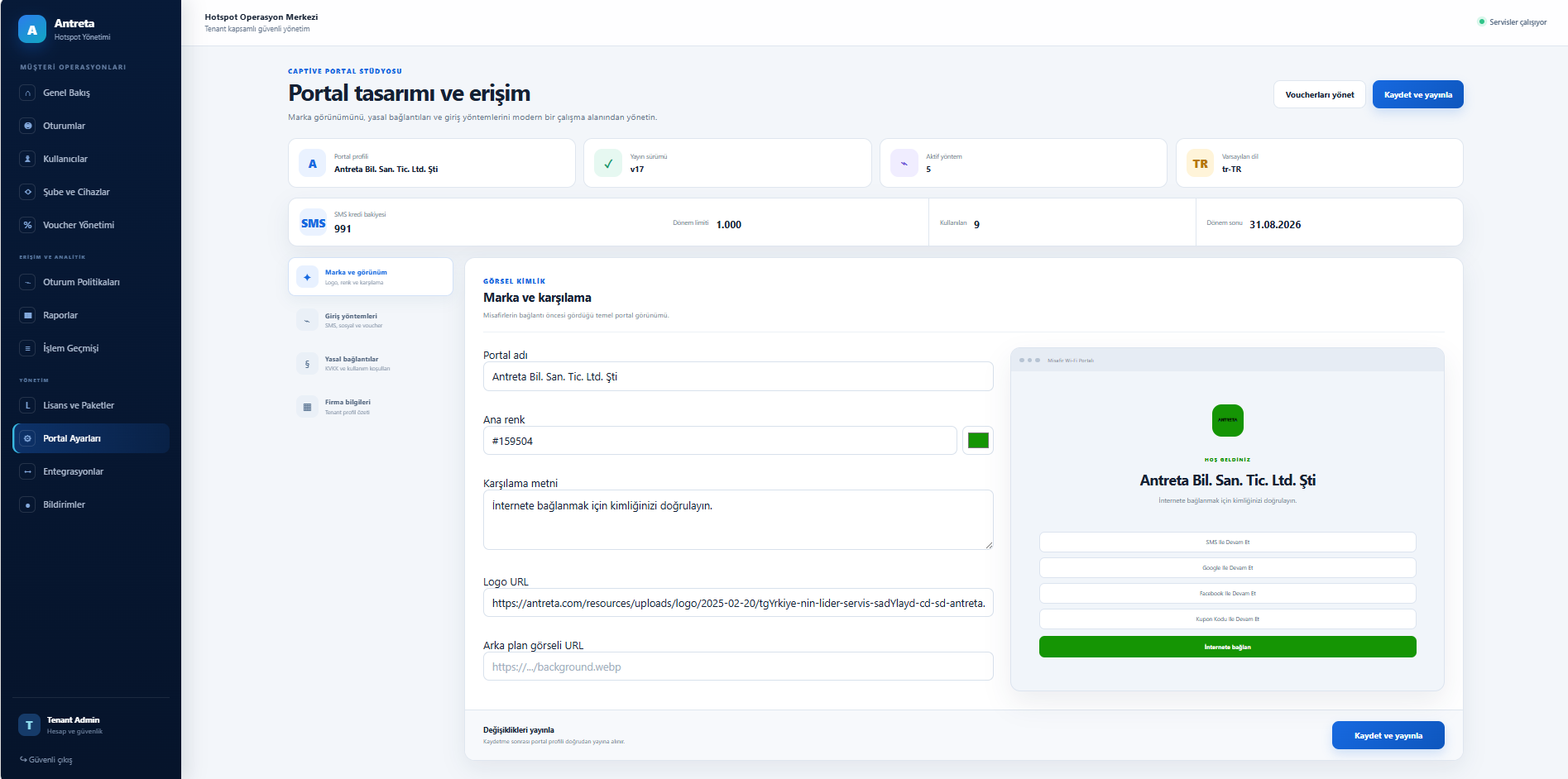Screen dimensions: 1568x779
Task: Open Entegrasyonlar sidebar icon
Action: 28,471
